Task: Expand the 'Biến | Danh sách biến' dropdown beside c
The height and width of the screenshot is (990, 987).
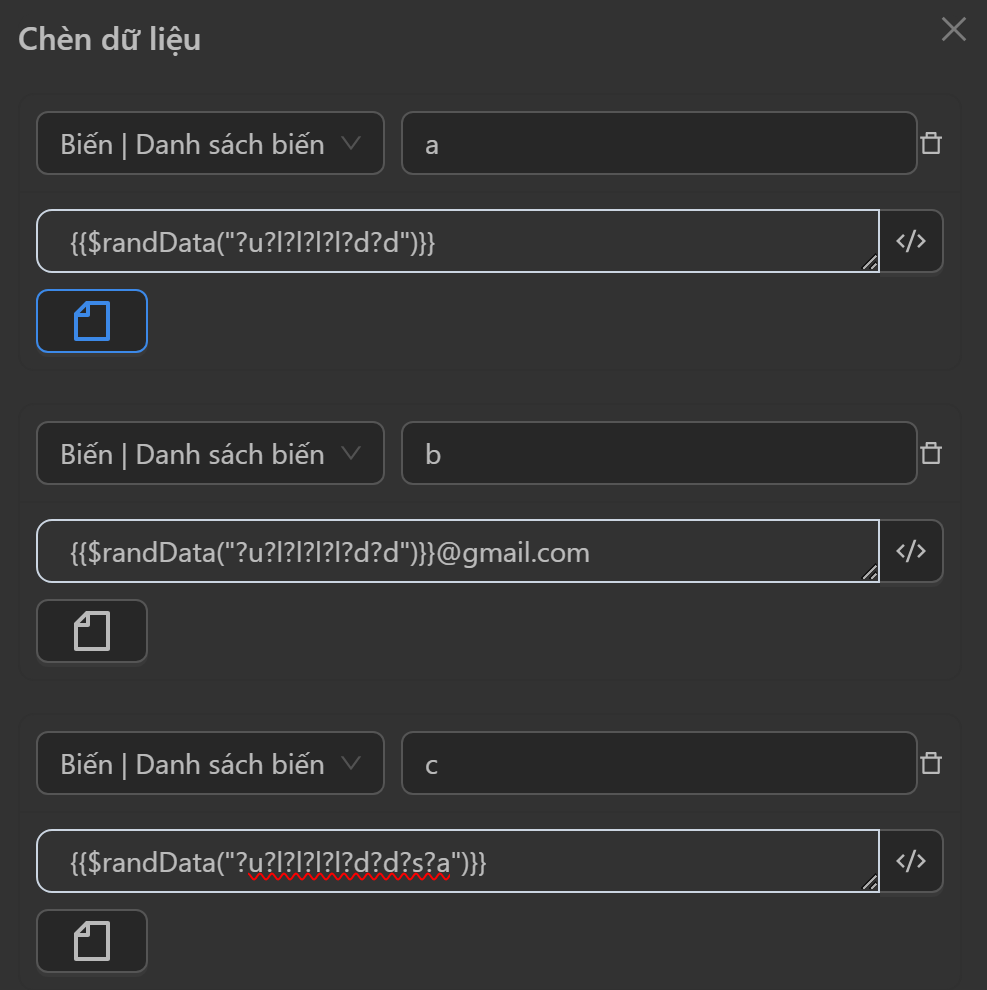Action: click(210, 763)
